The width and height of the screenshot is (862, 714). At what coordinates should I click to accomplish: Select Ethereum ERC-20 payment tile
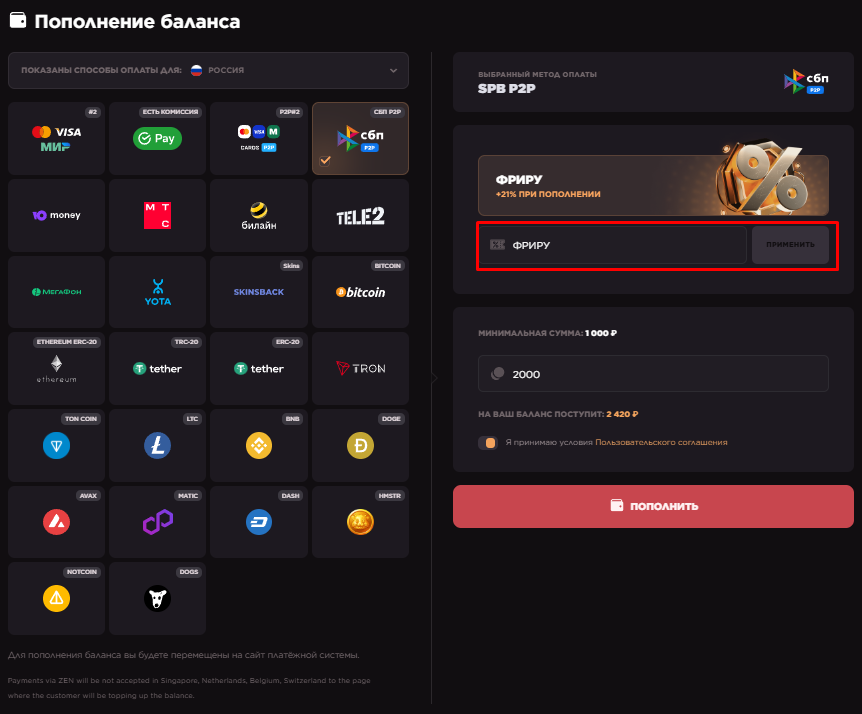point(56,368)
